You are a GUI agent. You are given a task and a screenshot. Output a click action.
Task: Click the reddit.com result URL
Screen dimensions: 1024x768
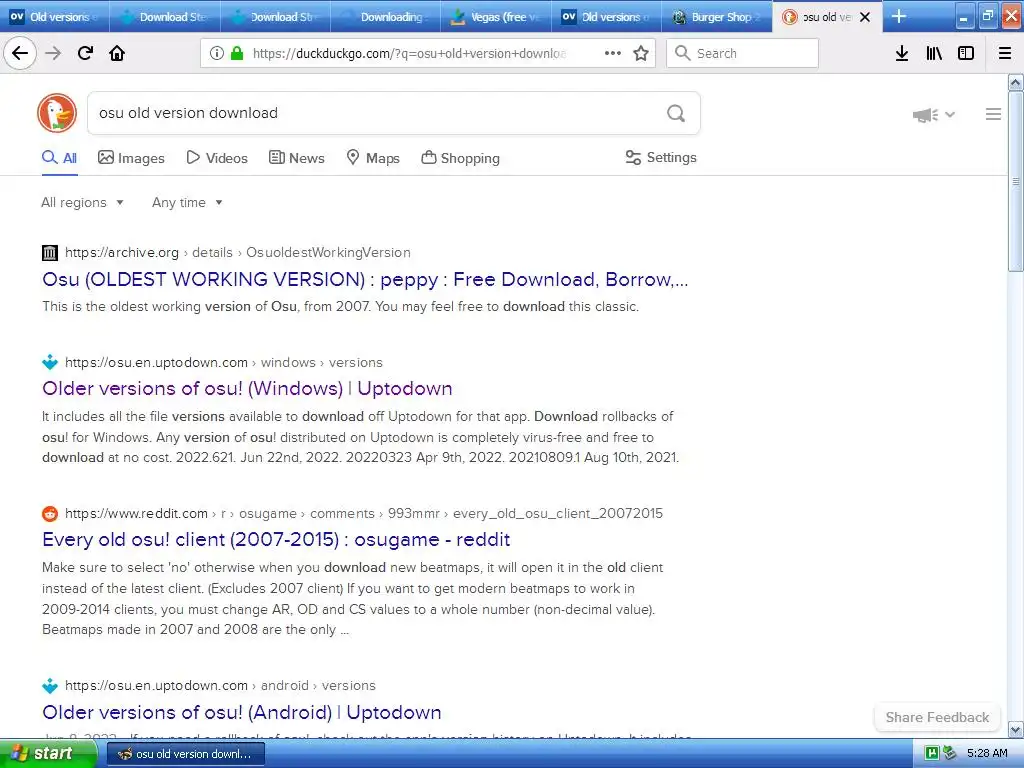pyautogui.click(x=364, y=514)
